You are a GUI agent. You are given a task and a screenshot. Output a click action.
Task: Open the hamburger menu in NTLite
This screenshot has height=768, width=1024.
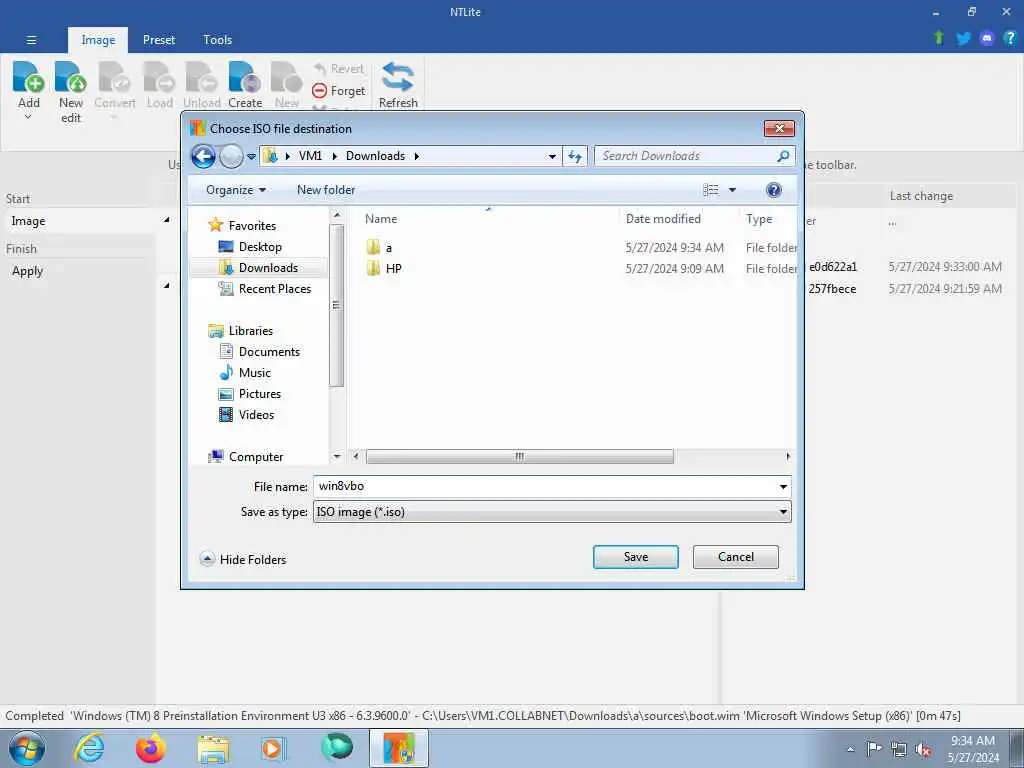(x=31, y=40)
